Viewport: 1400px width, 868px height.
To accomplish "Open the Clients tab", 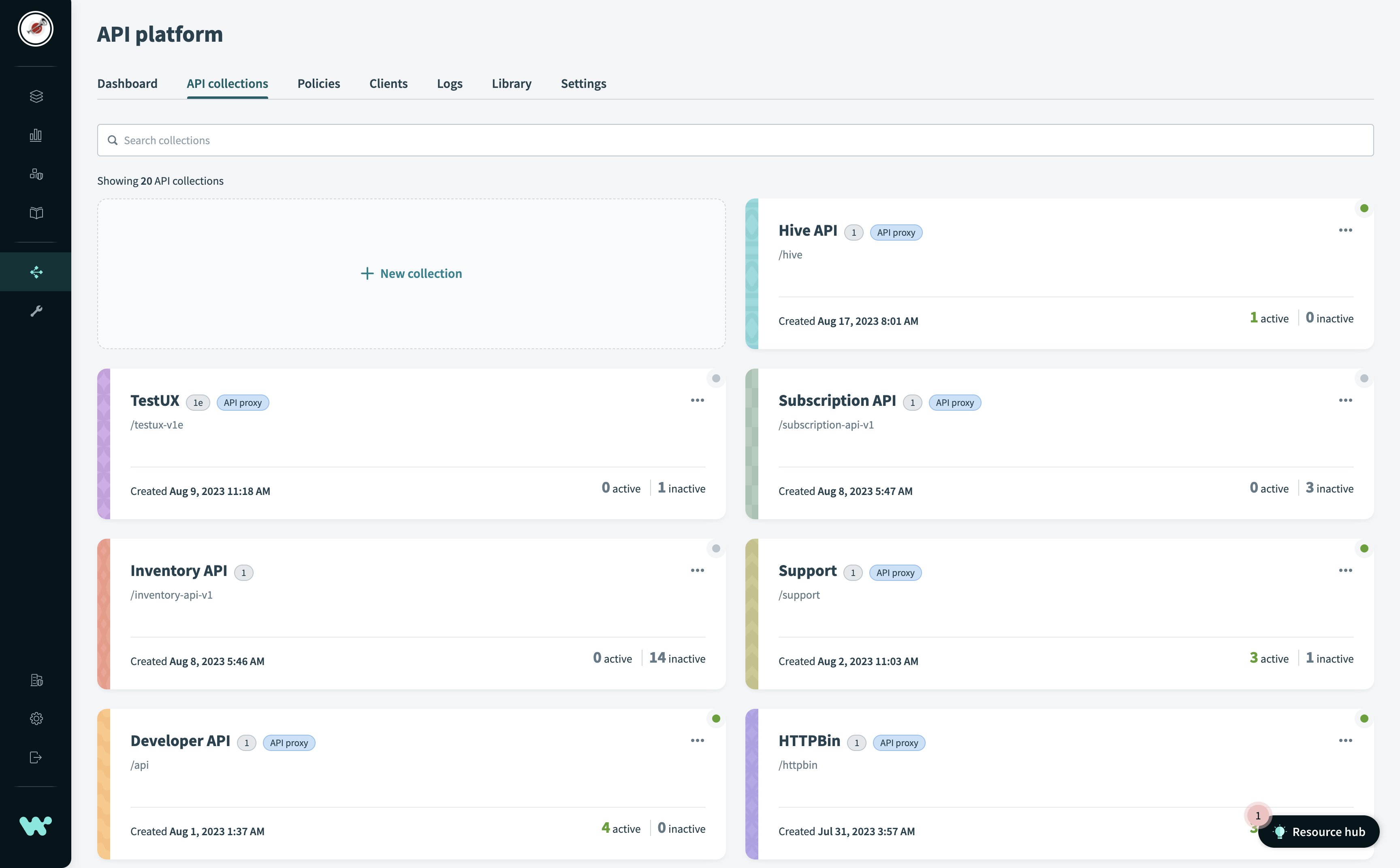I will click(x=388, y=83).
